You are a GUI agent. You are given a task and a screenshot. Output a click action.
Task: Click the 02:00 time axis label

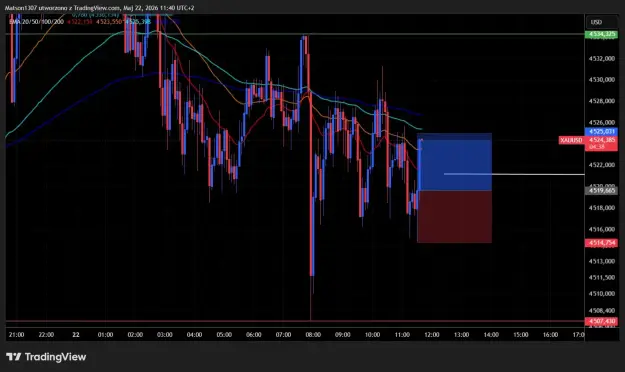135,335
